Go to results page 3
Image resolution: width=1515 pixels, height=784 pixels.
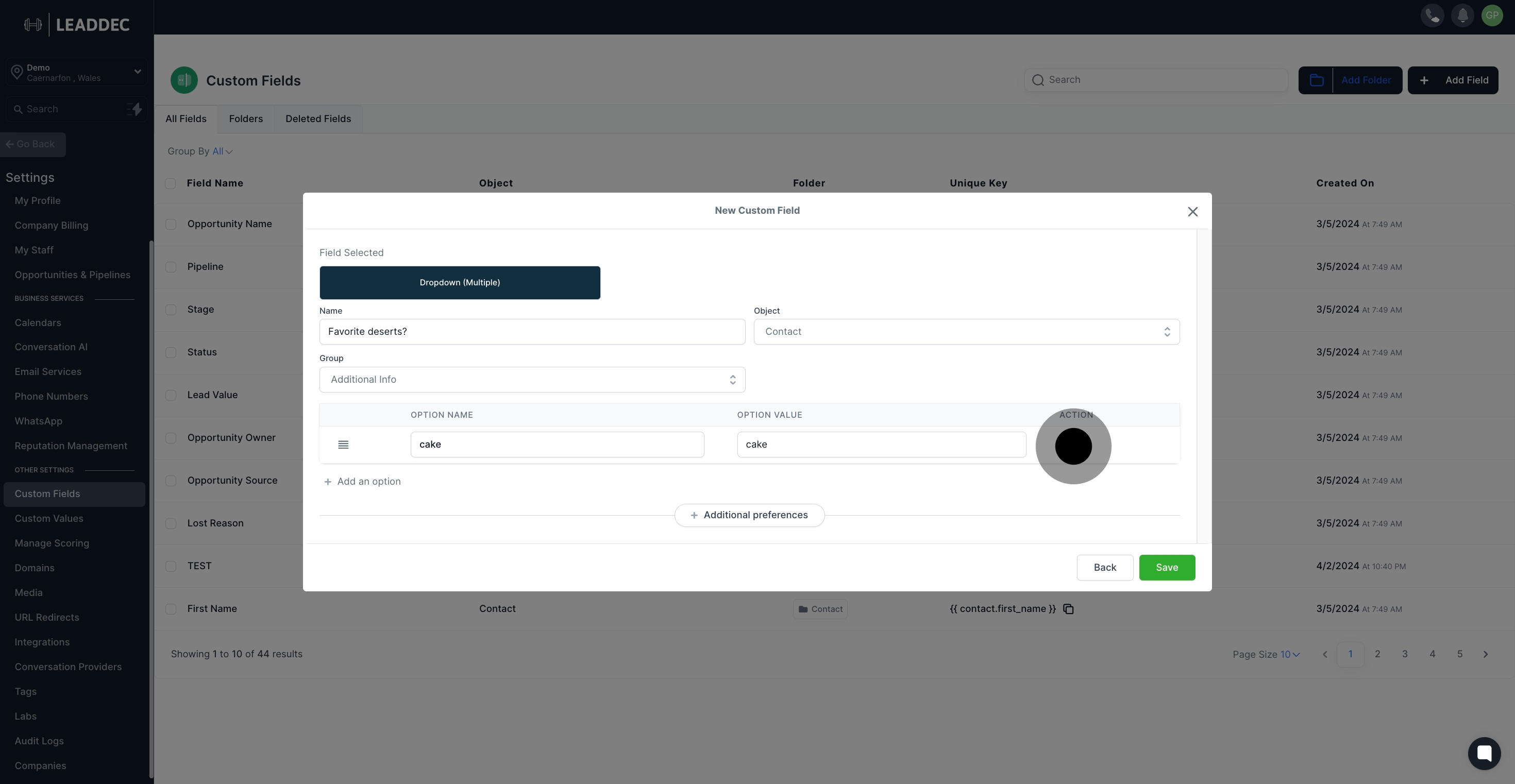click(1405, 654)
